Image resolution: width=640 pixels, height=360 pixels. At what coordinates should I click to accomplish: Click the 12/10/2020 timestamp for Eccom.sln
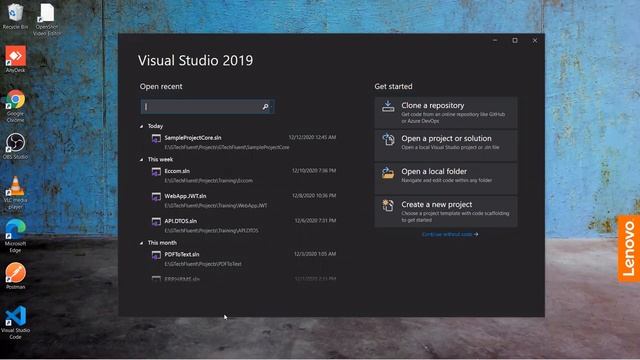pyautogui.click(x=314, y=171)
